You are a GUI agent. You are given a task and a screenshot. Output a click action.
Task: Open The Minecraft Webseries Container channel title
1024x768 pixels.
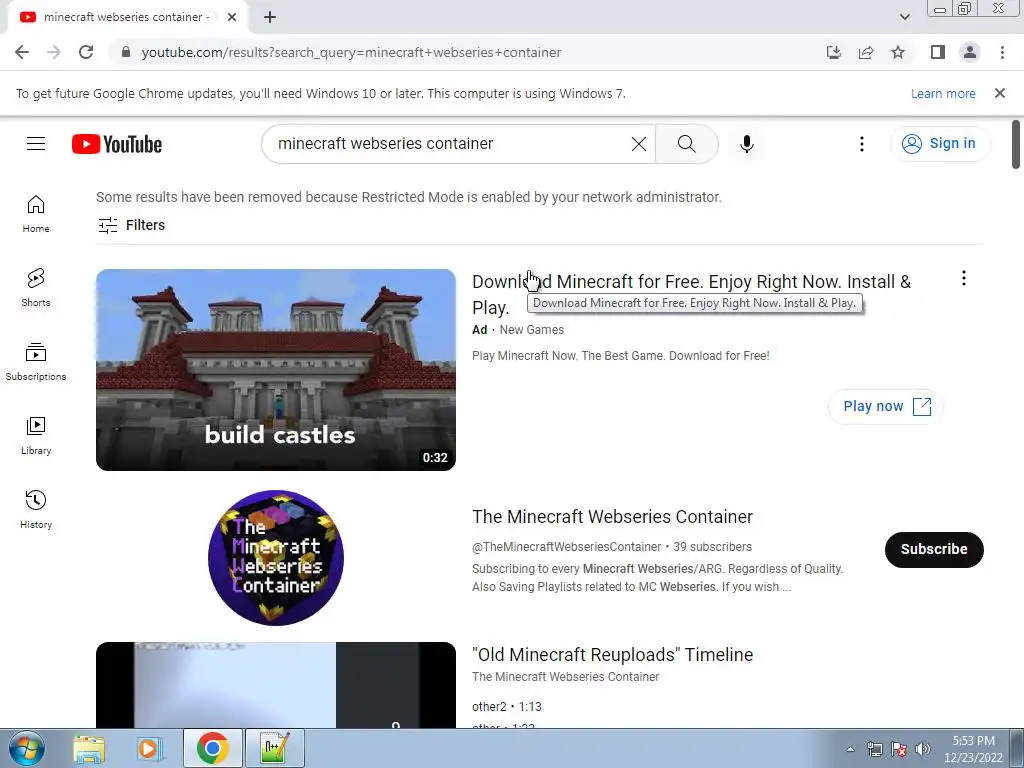click(x=612, y=517)
